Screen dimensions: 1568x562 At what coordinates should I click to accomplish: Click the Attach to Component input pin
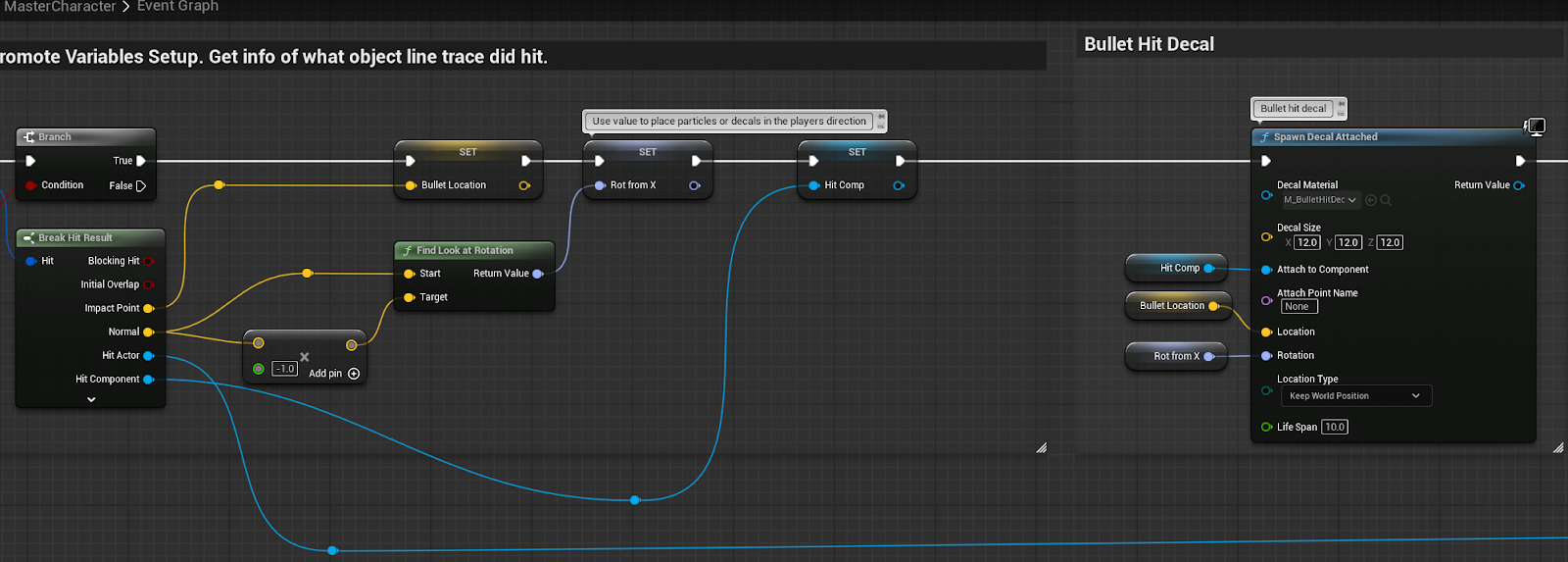tap(1266, 270)
